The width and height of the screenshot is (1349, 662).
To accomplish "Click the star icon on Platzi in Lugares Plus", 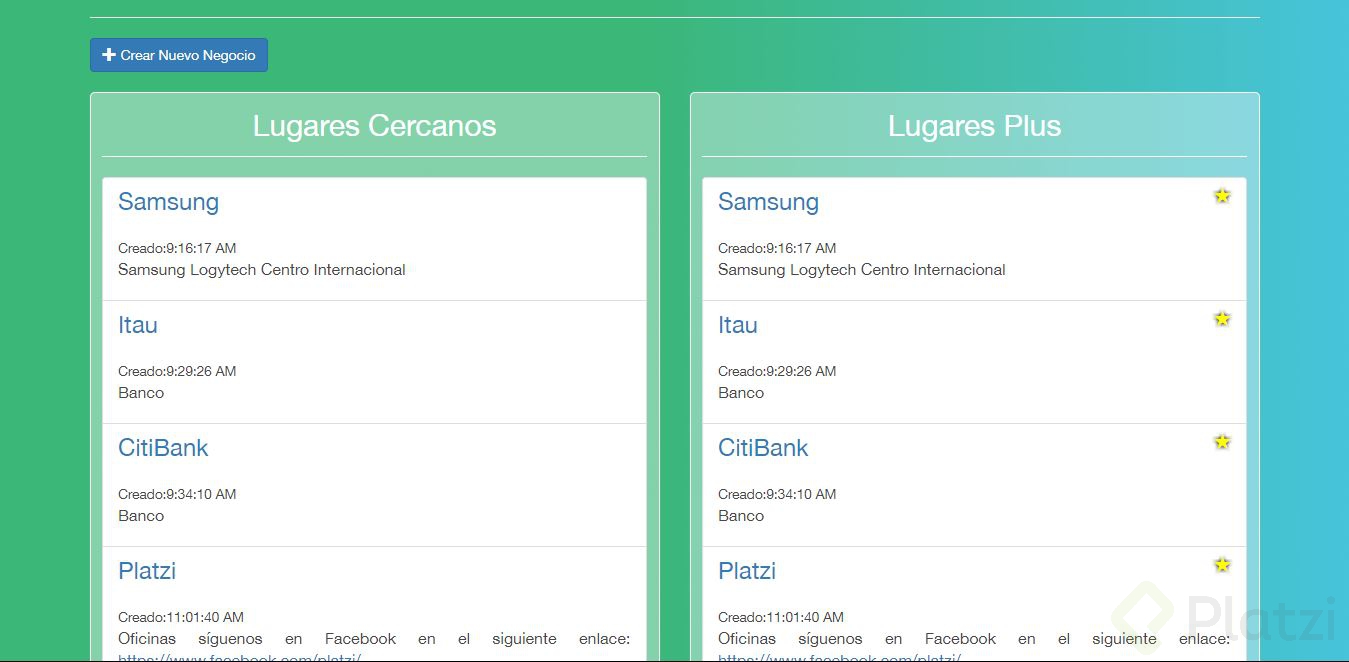I will [x=1222, y=565].
